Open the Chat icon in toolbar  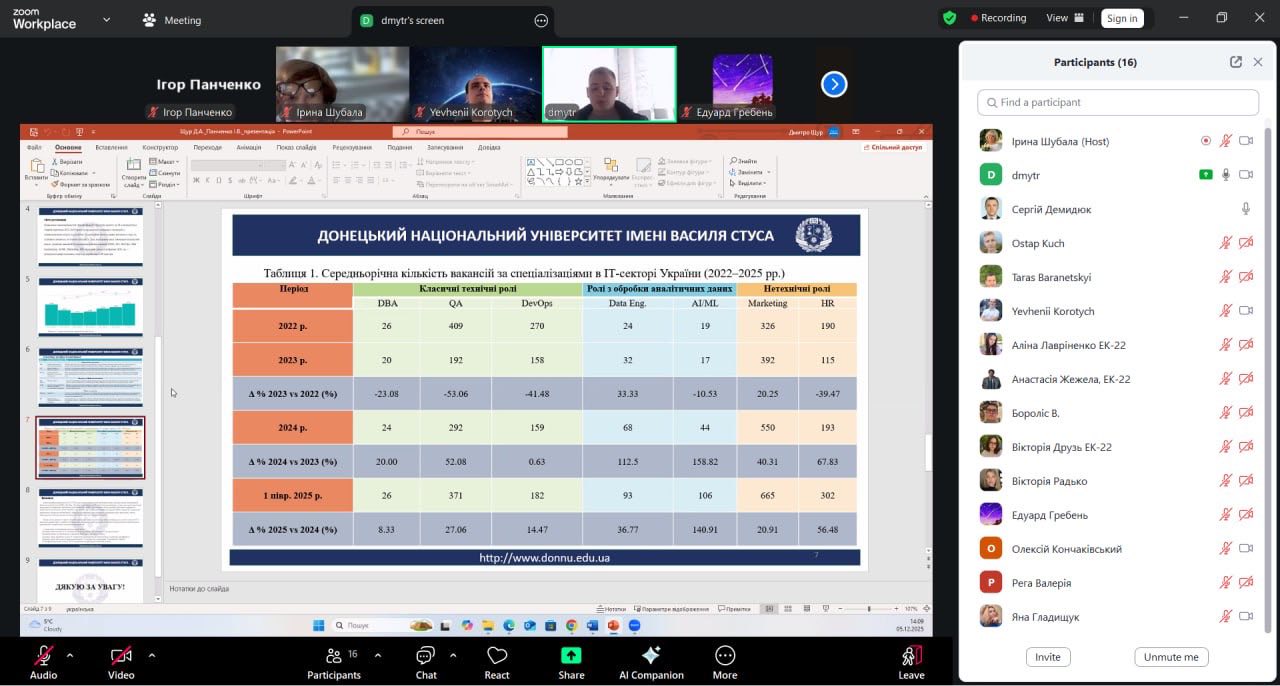tap(426, 656)
